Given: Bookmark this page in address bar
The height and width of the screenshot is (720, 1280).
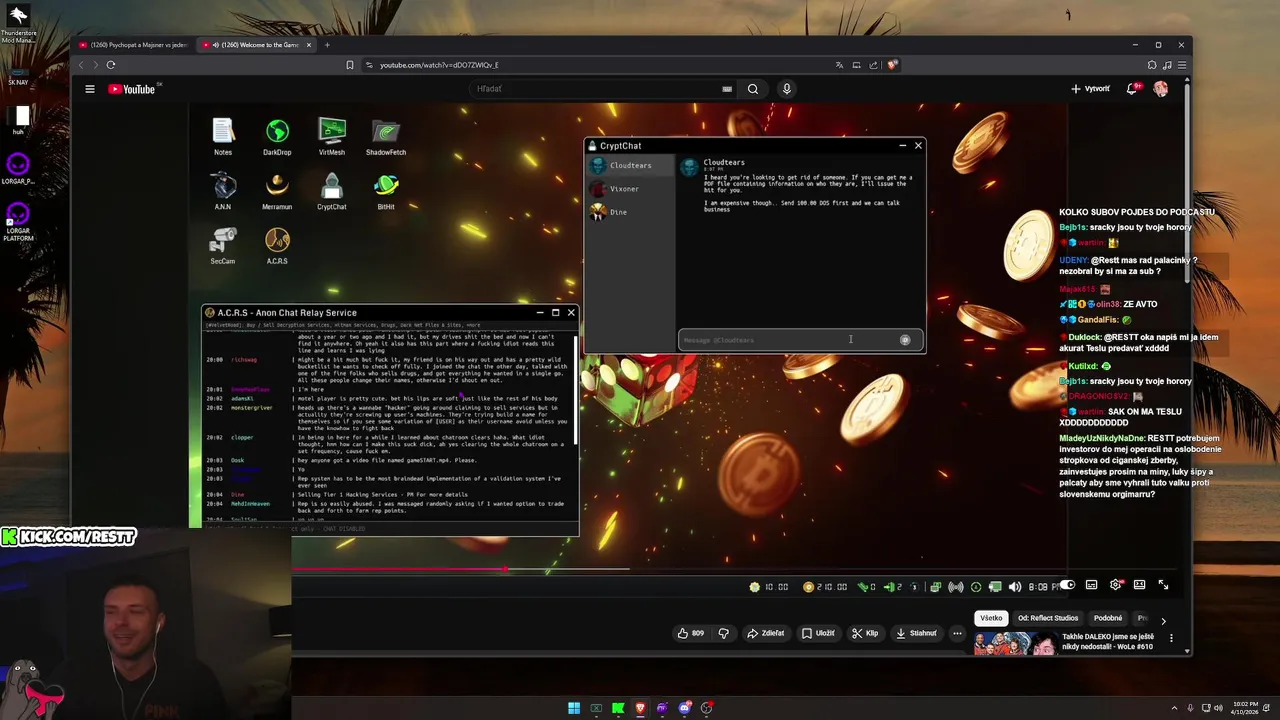Looking at the screenshot, I should point(350,65).
